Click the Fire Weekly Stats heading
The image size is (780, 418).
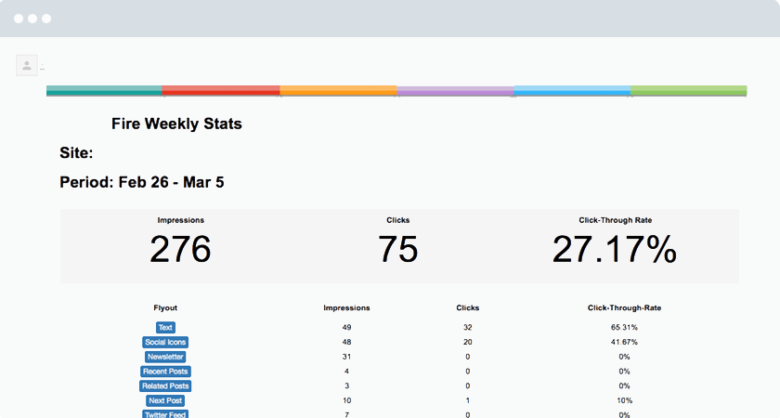pyautogui.click(x=176, y=125)
